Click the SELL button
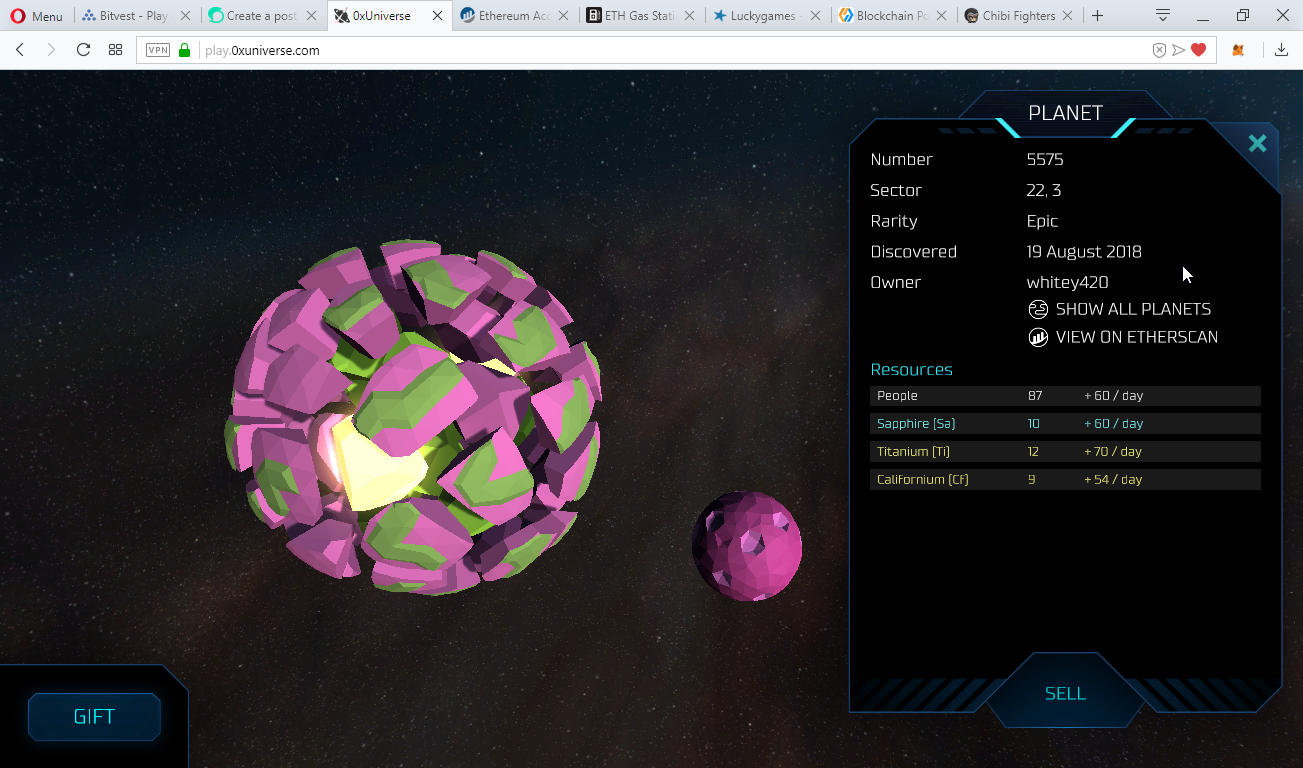 click(1065, 693)
